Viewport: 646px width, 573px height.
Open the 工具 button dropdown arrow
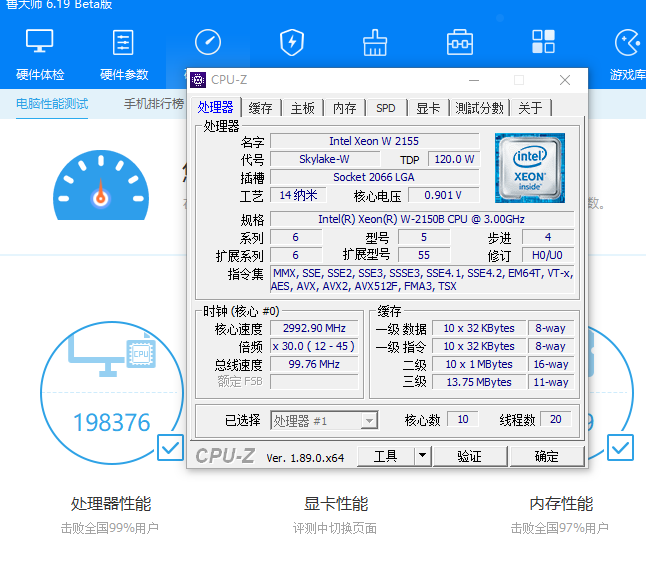422,456
